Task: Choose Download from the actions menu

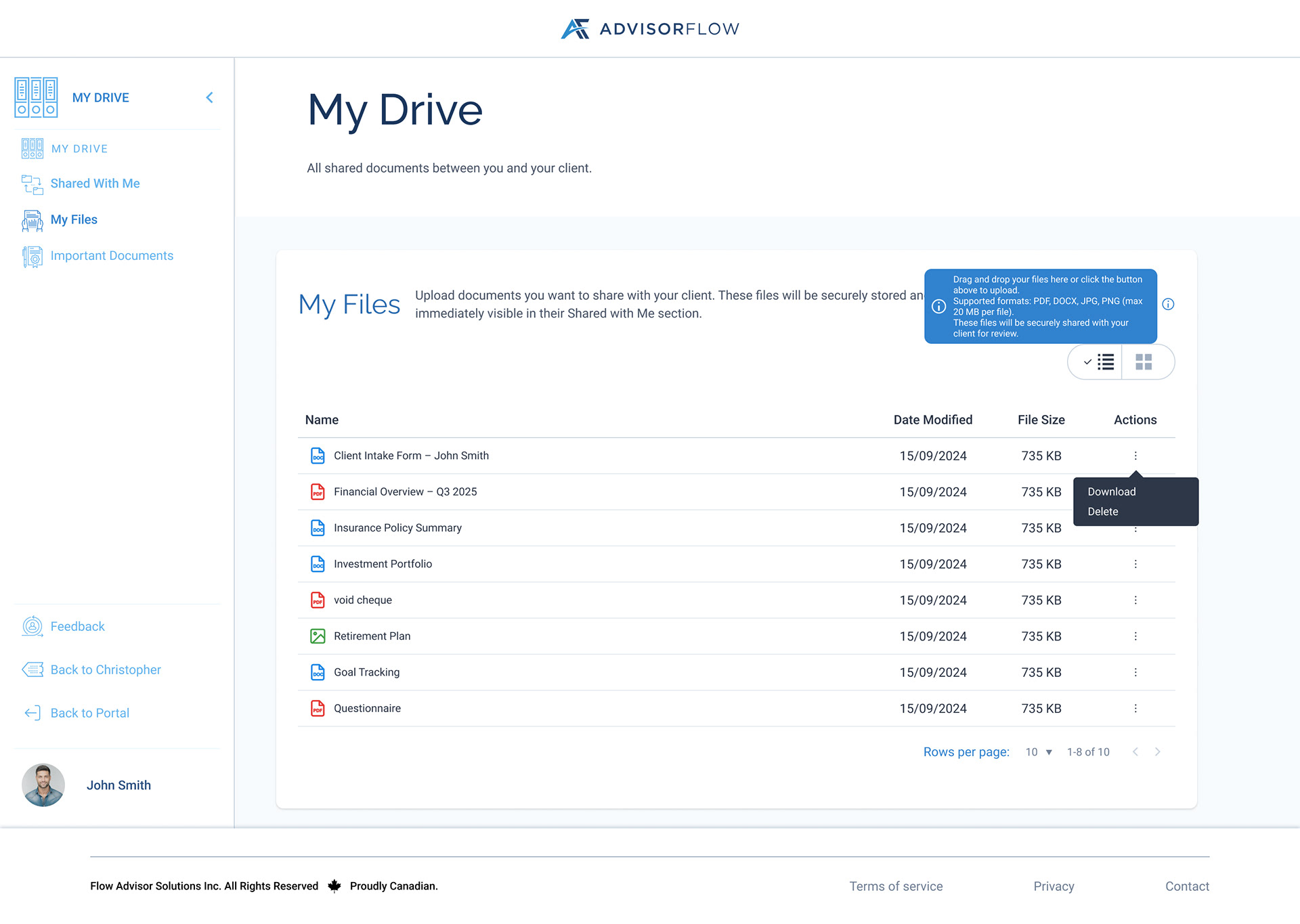Action: [1111, 491]
